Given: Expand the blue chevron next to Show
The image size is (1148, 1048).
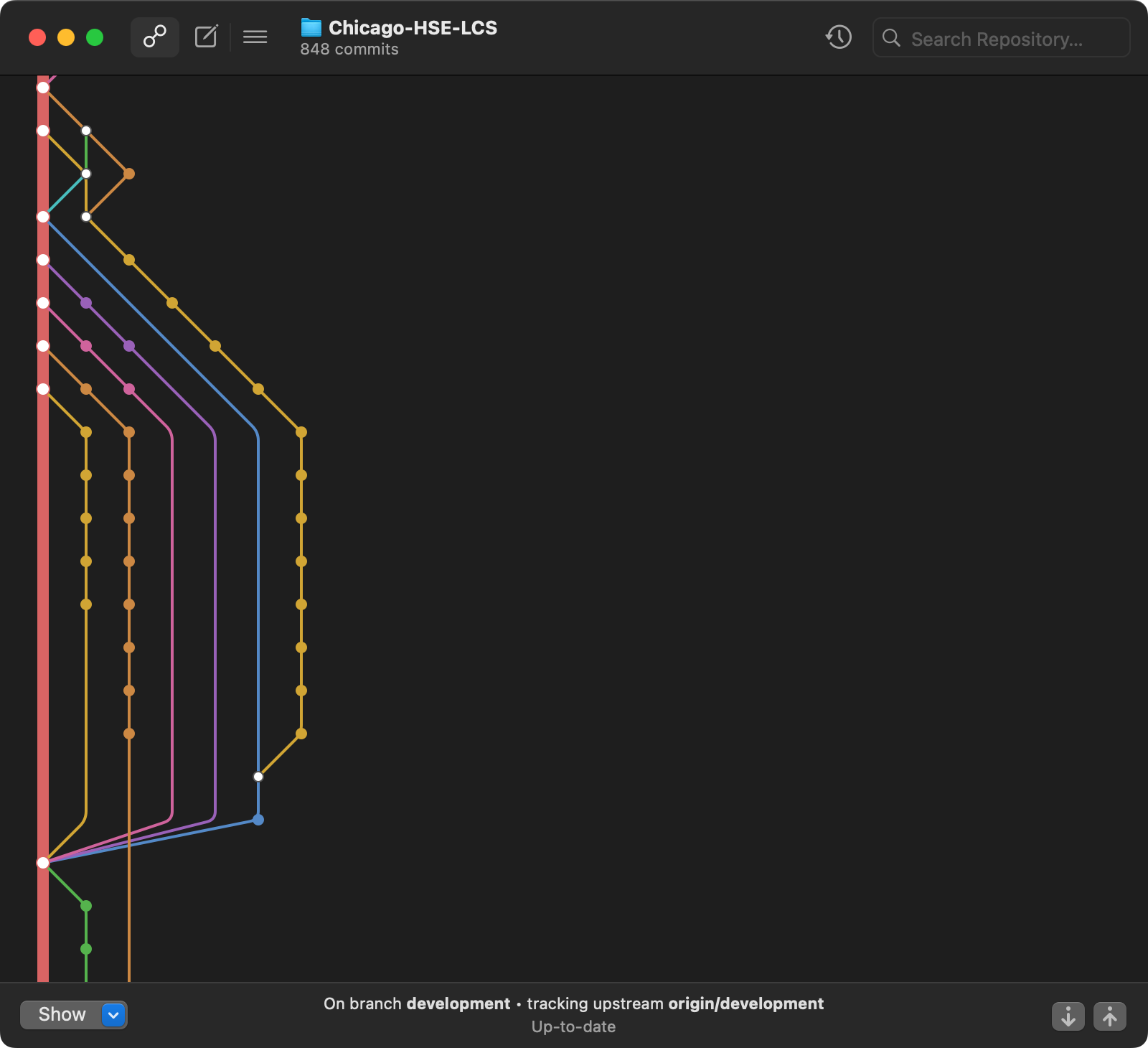Looking at the screenshot, I should 113,1014.
